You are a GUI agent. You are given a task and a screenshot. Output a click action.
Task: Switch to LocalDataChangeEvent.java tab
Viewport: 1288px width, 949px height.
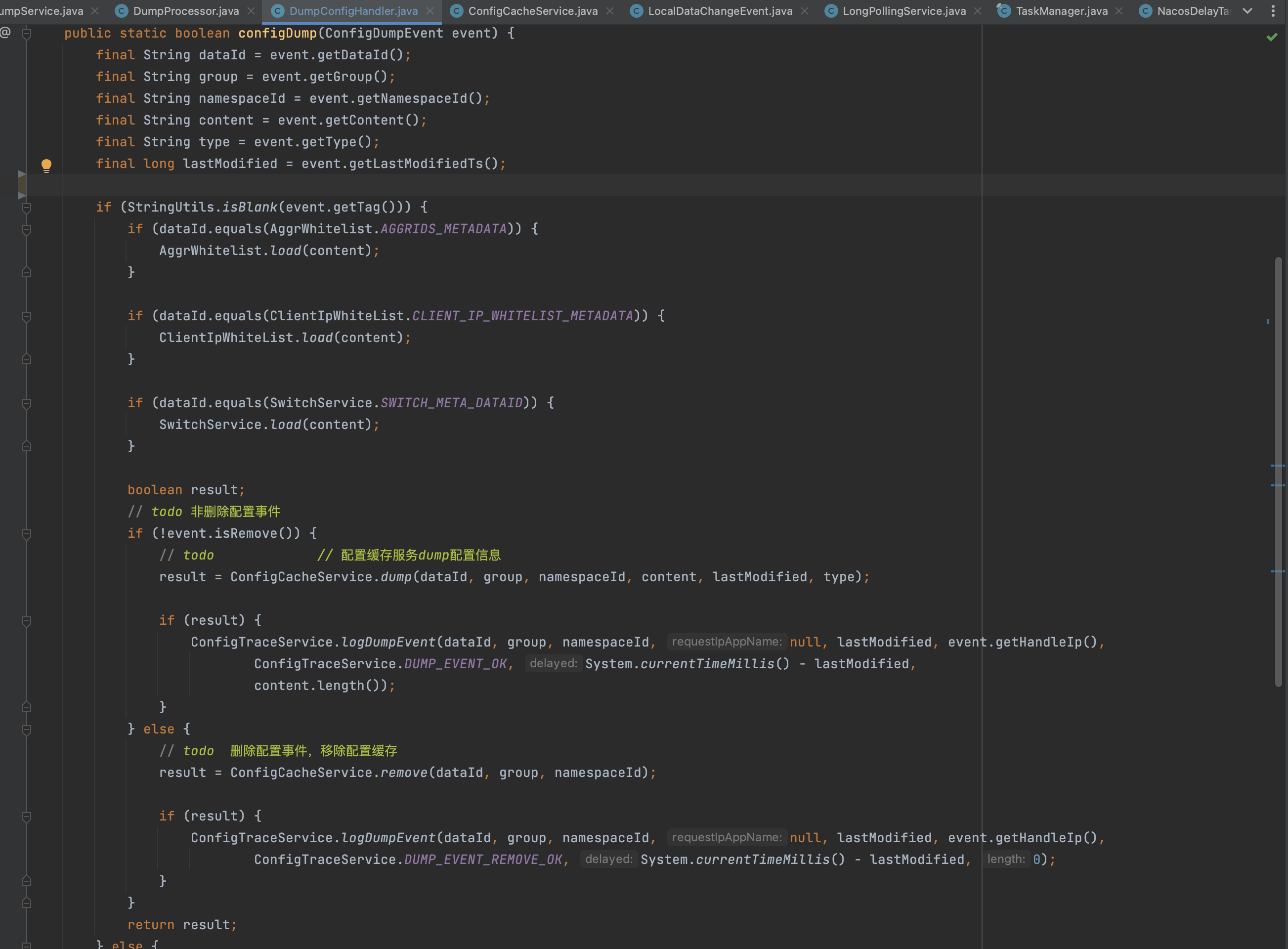(x=720, y=11)
